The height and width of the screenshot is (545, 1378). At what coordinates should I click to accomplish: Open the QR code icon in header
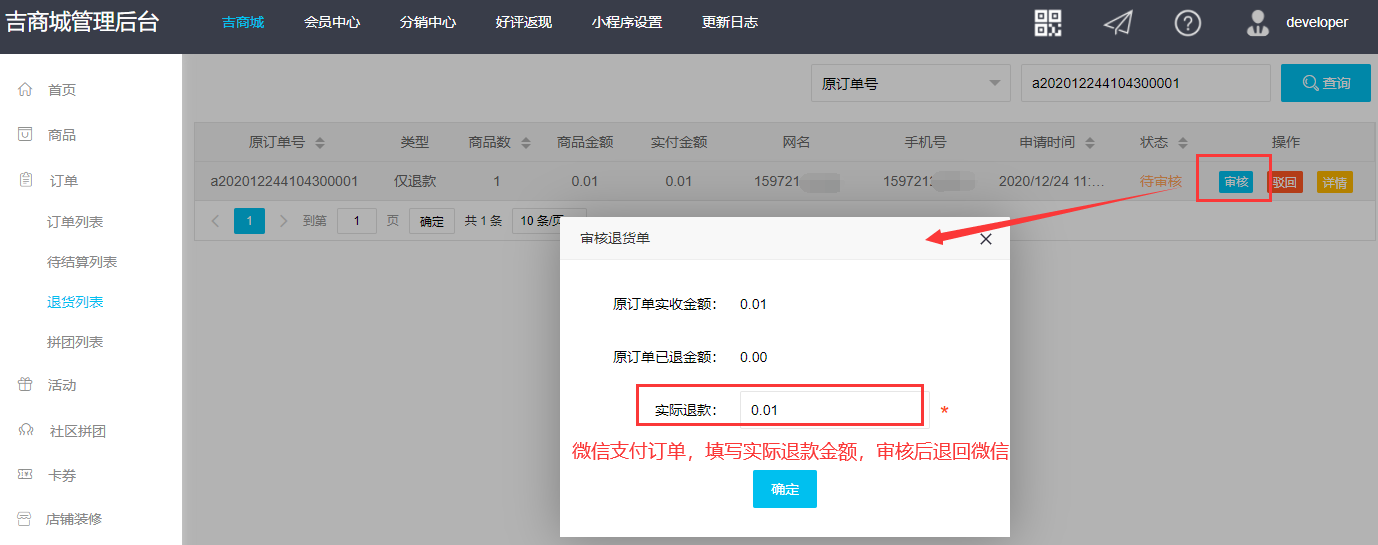click(x=1048, y=23)
